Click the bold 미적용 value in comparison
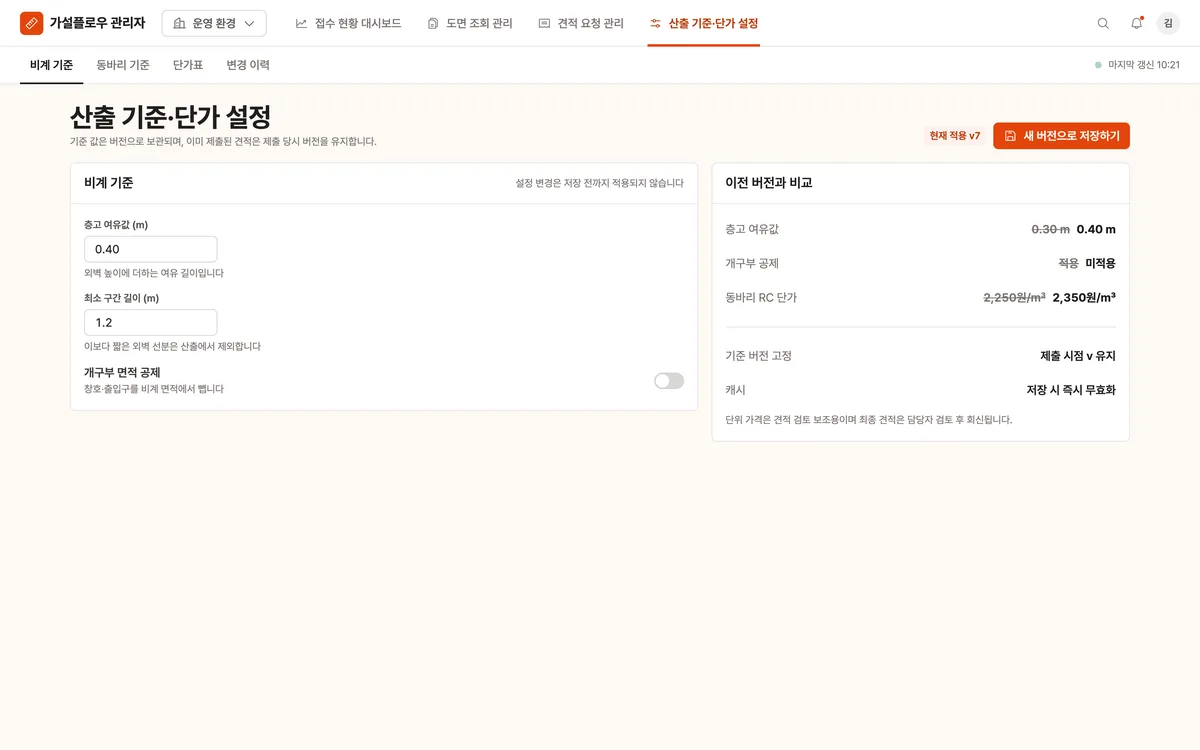 (1101, 263)
